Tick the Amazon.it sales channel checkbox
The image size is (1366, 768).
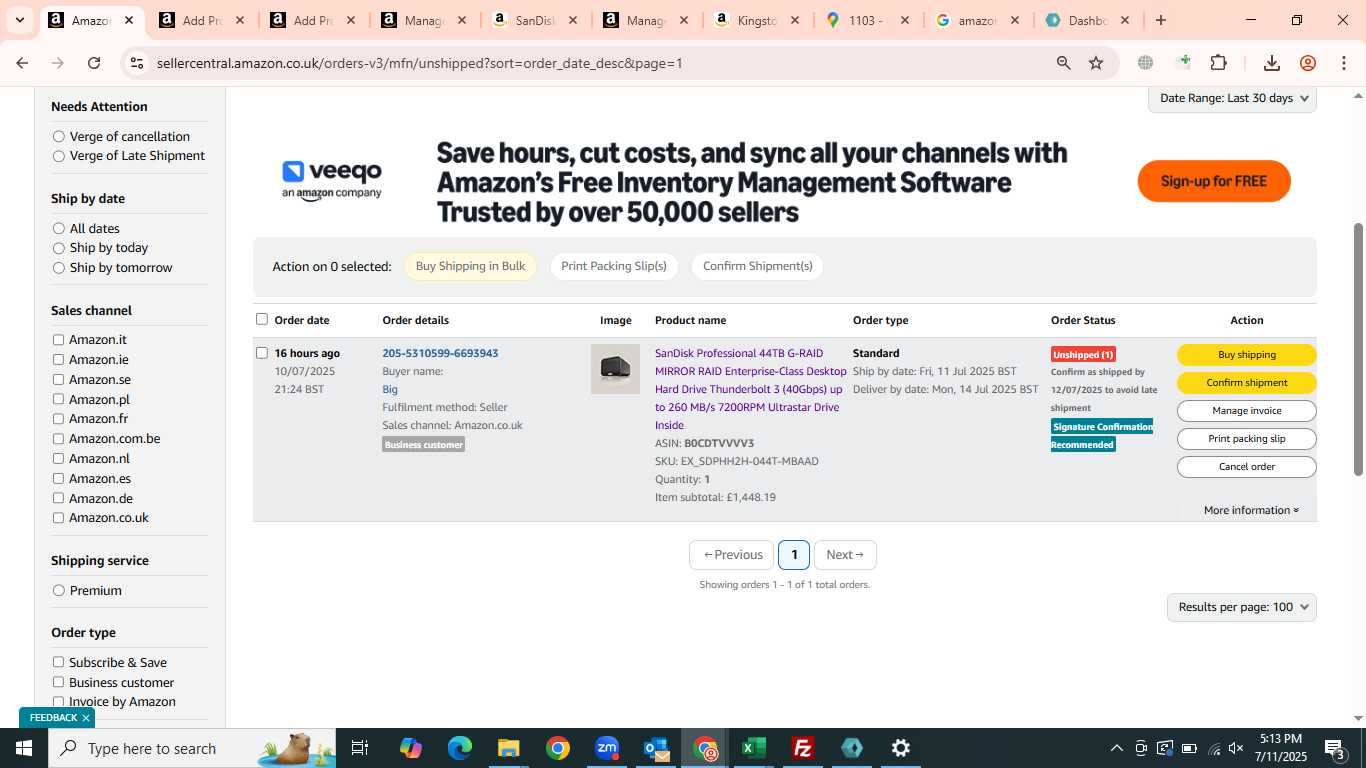[58, 340]
